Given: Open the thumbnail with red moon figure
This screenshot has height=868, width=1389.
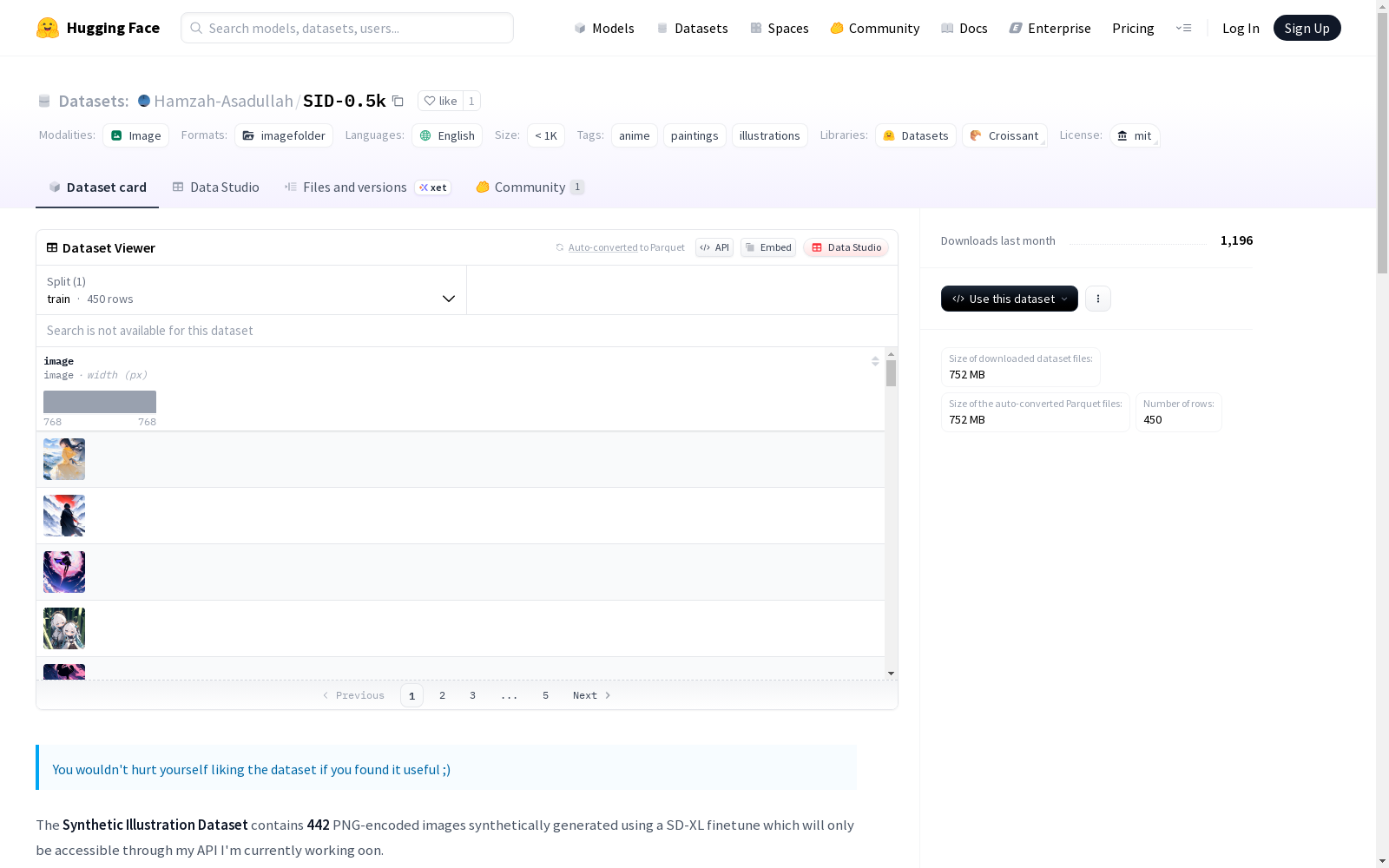Looking at the screenshot, I should click(x=64, y=516).
